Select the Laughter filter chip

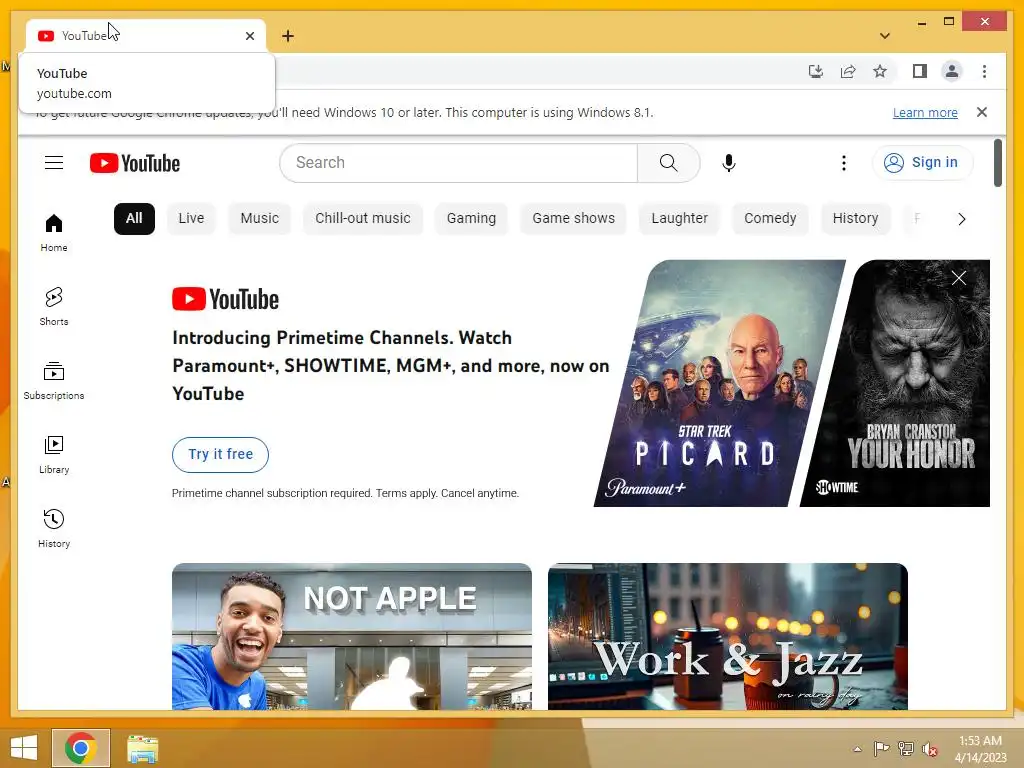click(679, 218)
